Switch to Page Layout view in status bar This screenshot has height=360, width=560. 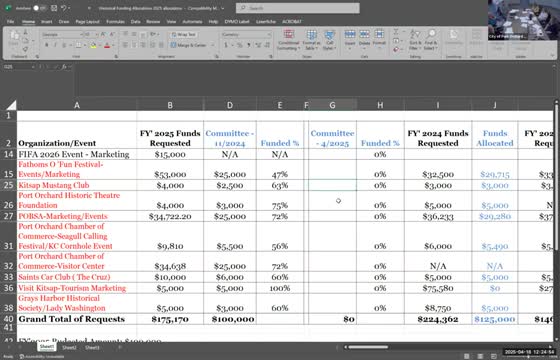click(x=480, y=356)
